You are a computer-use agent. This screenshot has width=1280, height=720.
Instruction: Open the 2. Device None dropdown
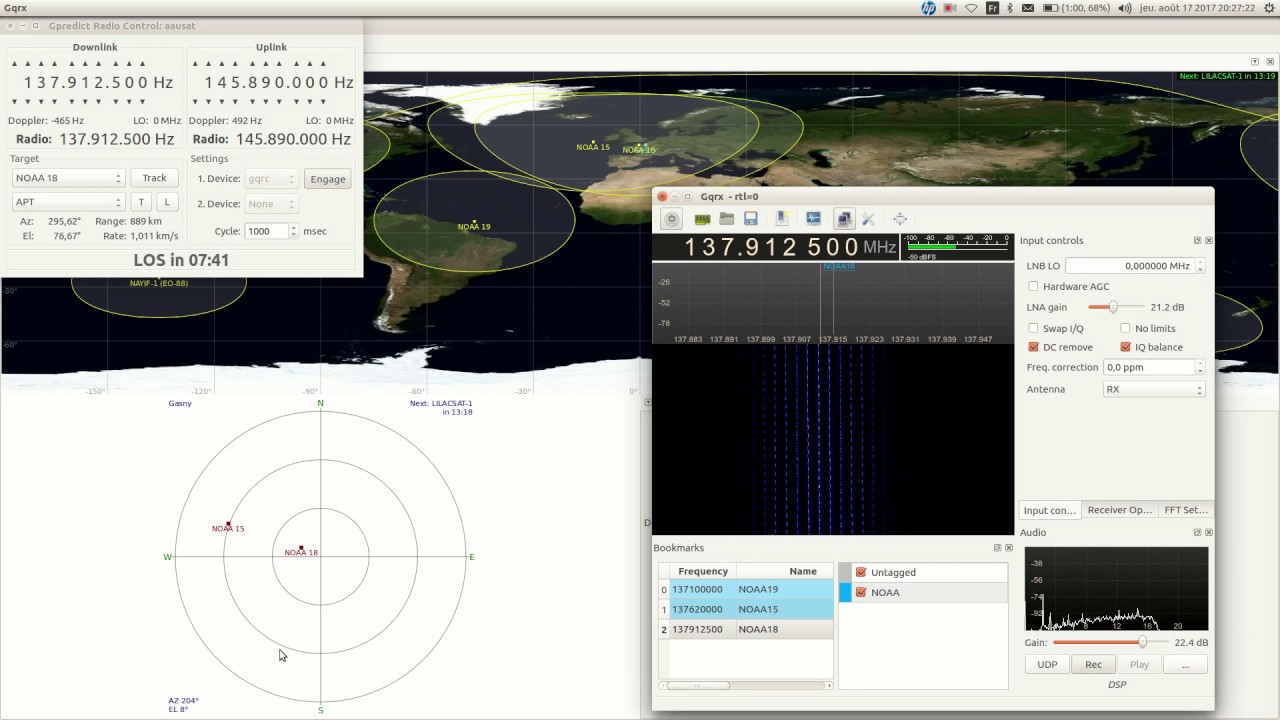coord(272,204)
